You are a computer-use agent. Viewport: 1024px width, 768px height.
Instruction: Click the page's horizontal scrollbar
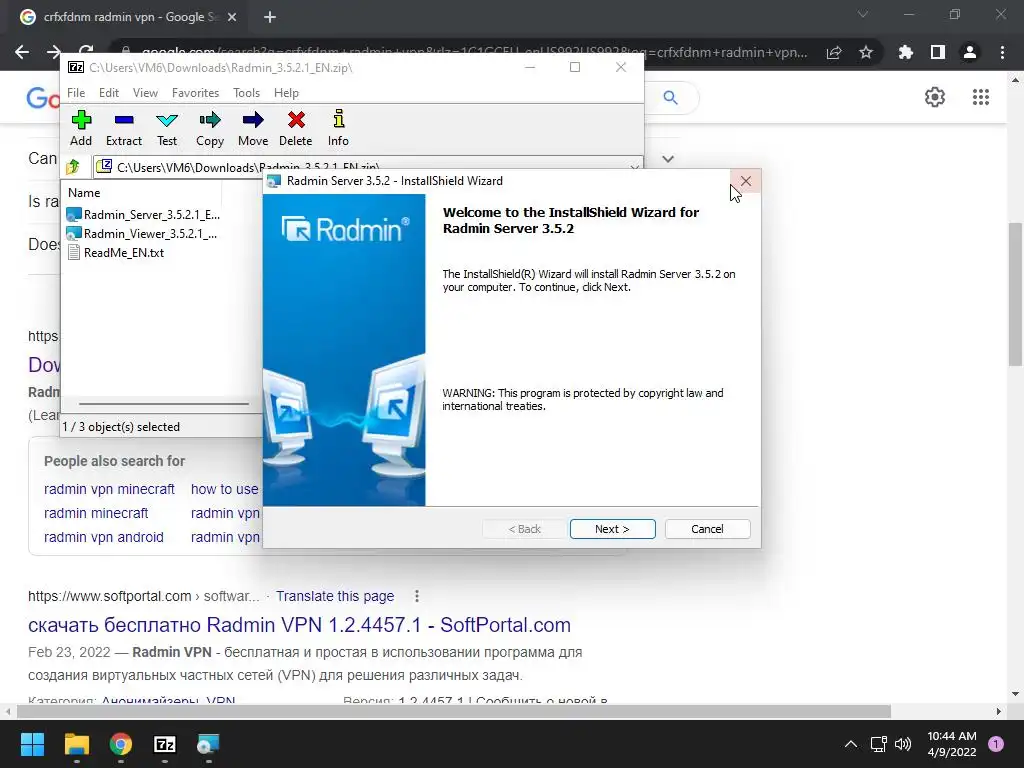coord(454,711)
